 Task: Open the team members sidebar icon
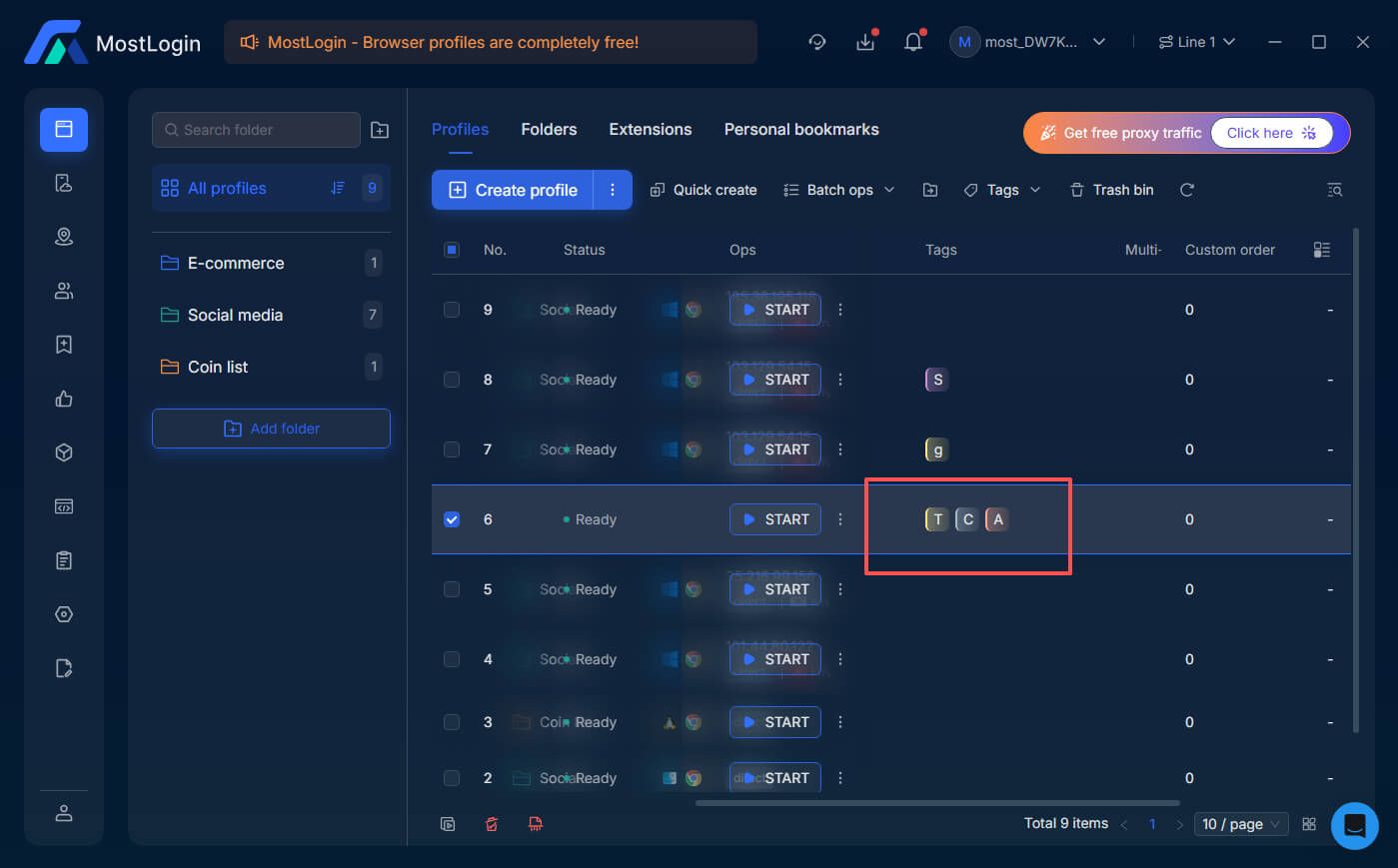click(63, 290)
